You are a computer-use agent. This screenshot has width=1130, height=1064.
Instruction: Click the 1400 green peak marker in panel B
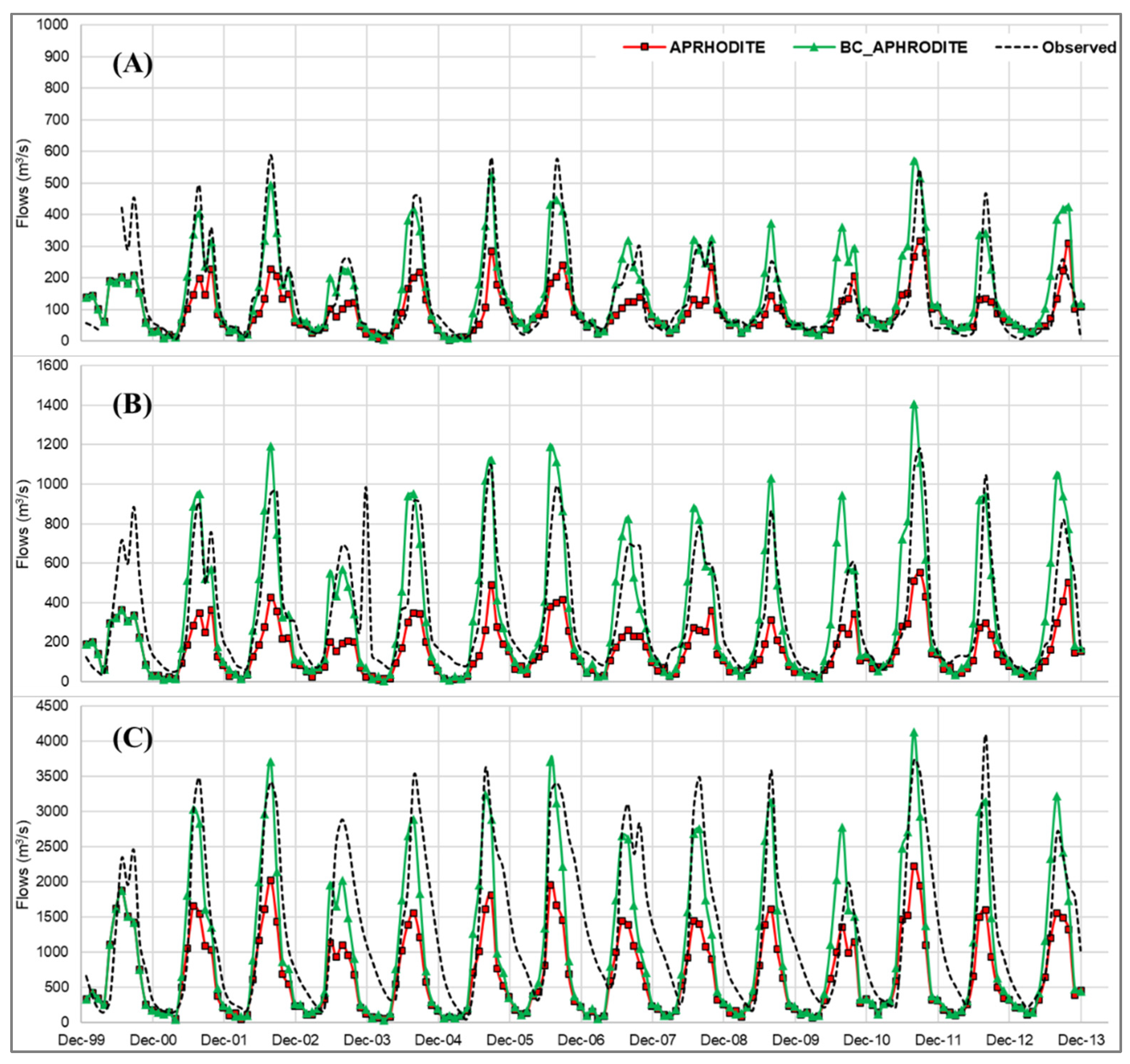pyautogui.click(x=914, y=405)
